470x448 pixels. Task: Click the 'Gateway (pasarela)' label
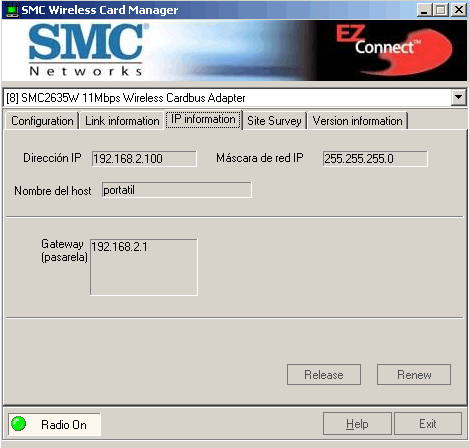pyautogui.click(x=64, y=251)
